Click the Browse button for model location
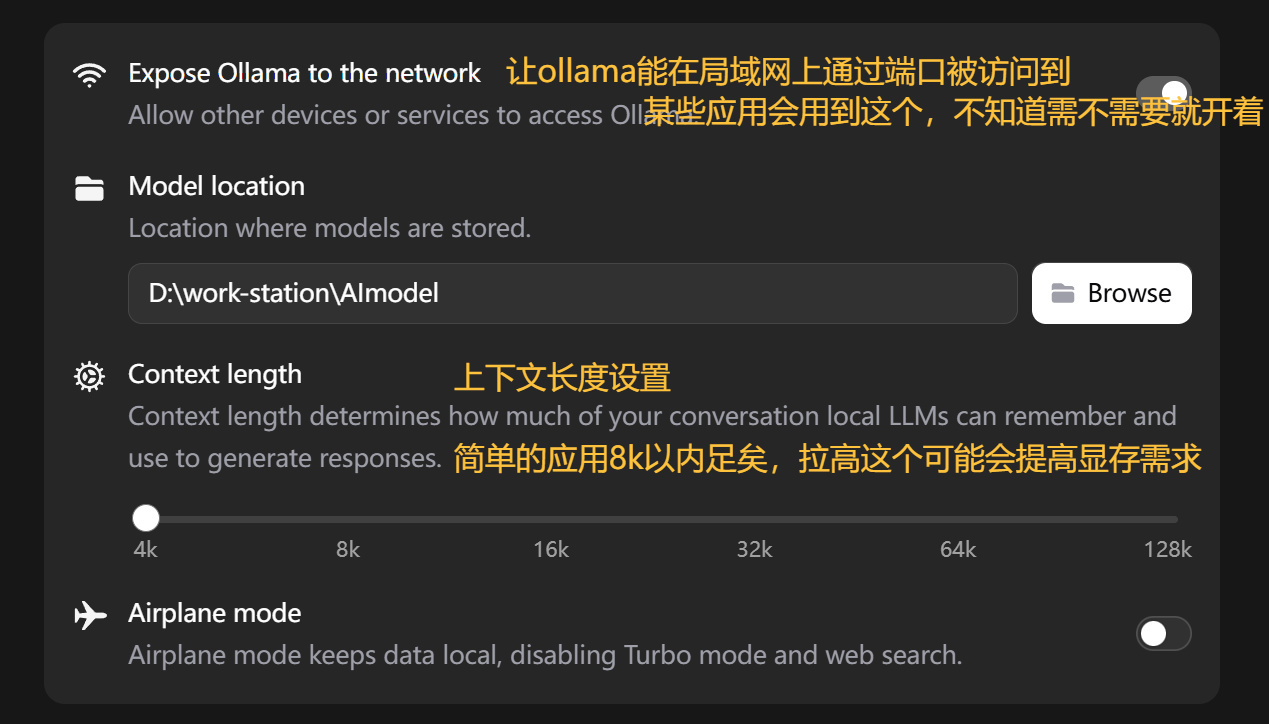This screenshot has height=724, width=1269. point(1111,293)
